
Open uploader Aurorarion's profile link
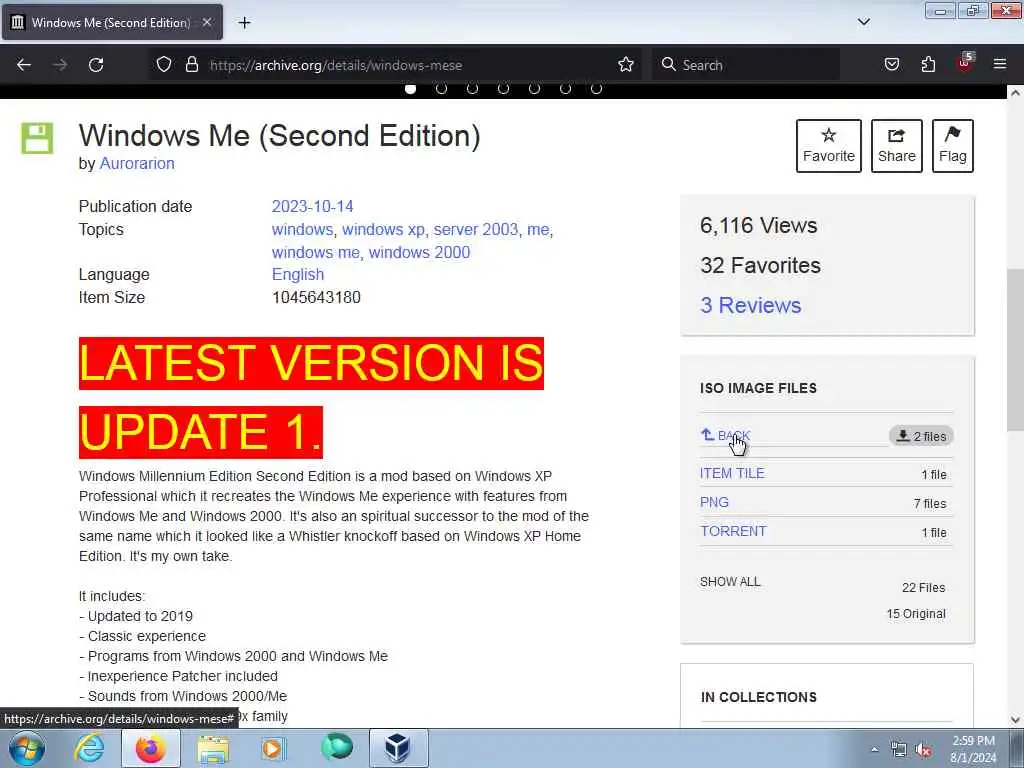[x=137, y=163]
